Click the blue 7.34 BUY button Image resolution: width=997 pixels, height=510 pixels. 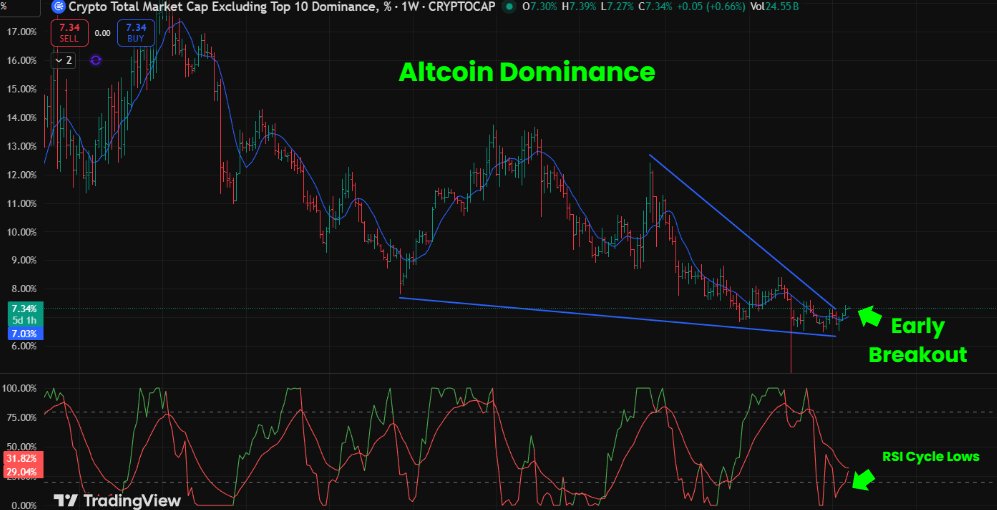pyautogui.click(x=135, y=33)
